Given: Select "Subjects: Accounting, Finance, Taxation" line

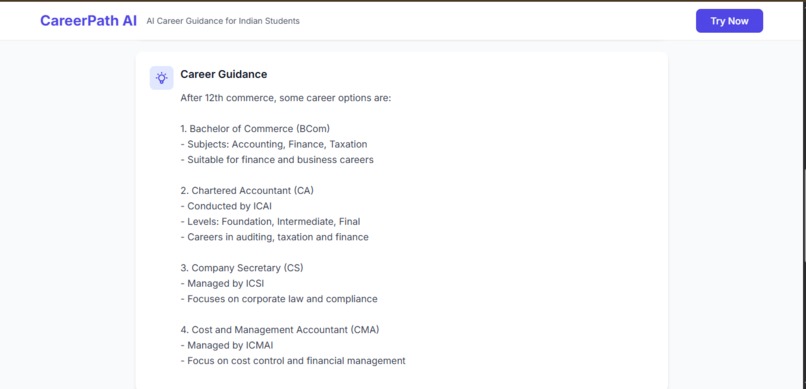Looking at the screenshot, I should (274, 144).
